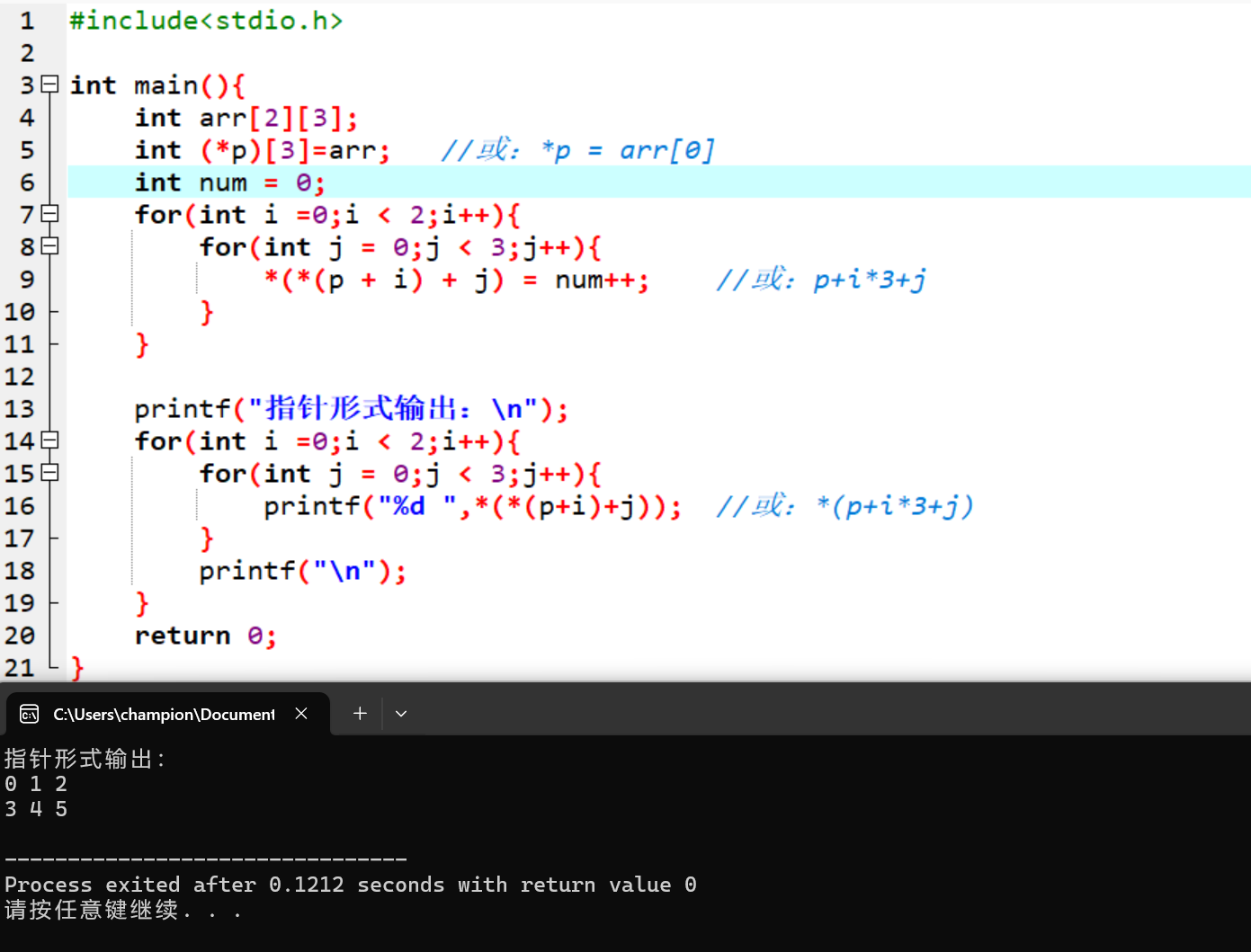The width and height of the screenshot is (1251, 952).
Task: Click the comment 'p+i*3+j' on line 9
Action: (x=870, y=280)
